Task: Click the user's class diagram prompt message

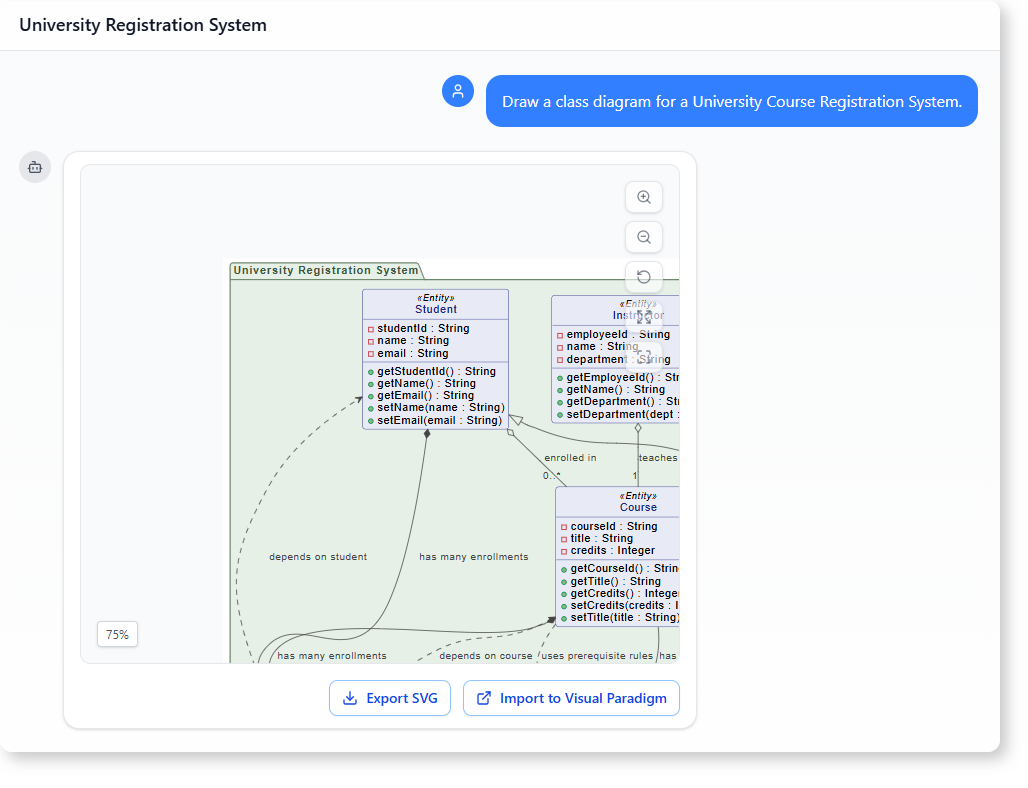Action: pos(731,101)
